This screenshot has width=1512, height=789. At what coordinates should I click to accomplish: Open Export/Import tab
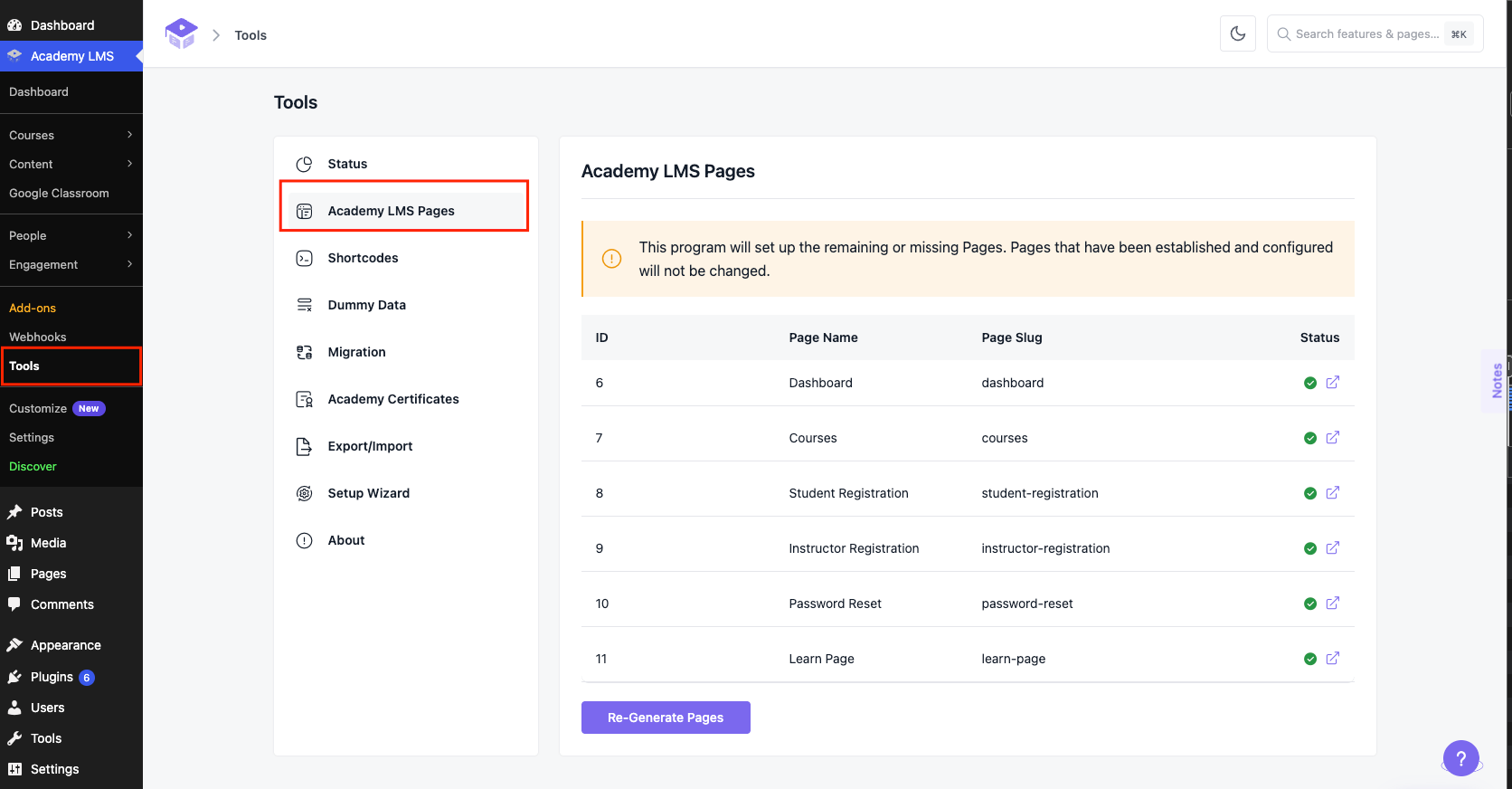click(x=405, y=446)
